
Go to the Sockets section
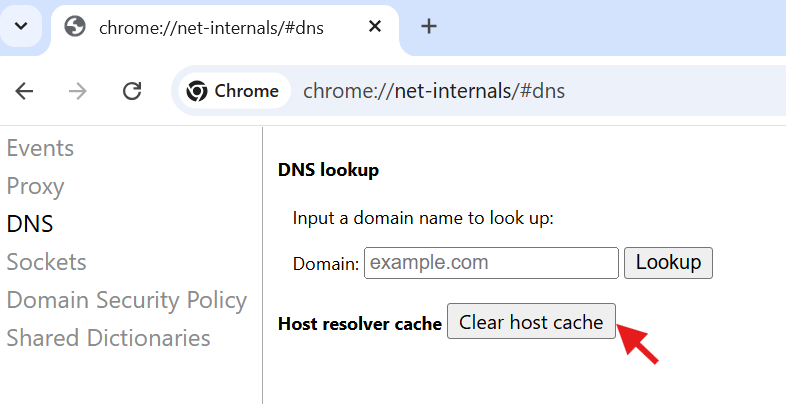46,262
